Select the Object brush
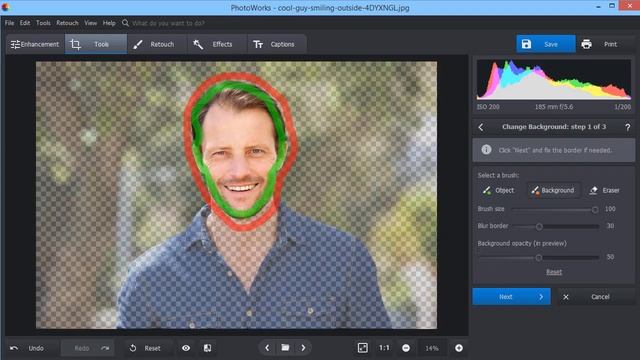This screenshot has height=360, width=640. pyautogui.click(x=498, y=191)
